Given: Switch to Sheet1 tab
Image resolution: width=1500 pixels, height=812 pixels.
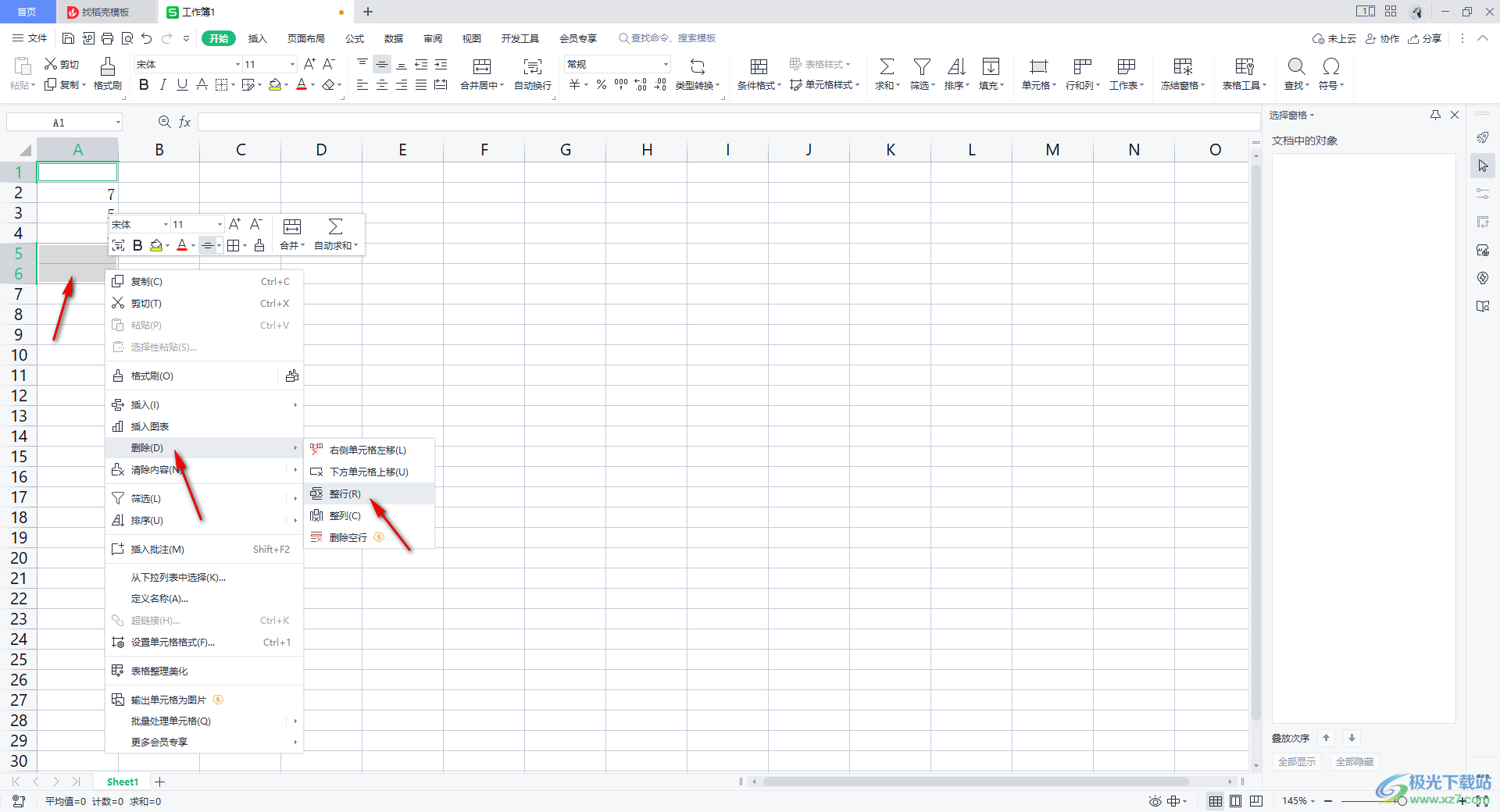Looking at the screenshot, I should (123, 782).
